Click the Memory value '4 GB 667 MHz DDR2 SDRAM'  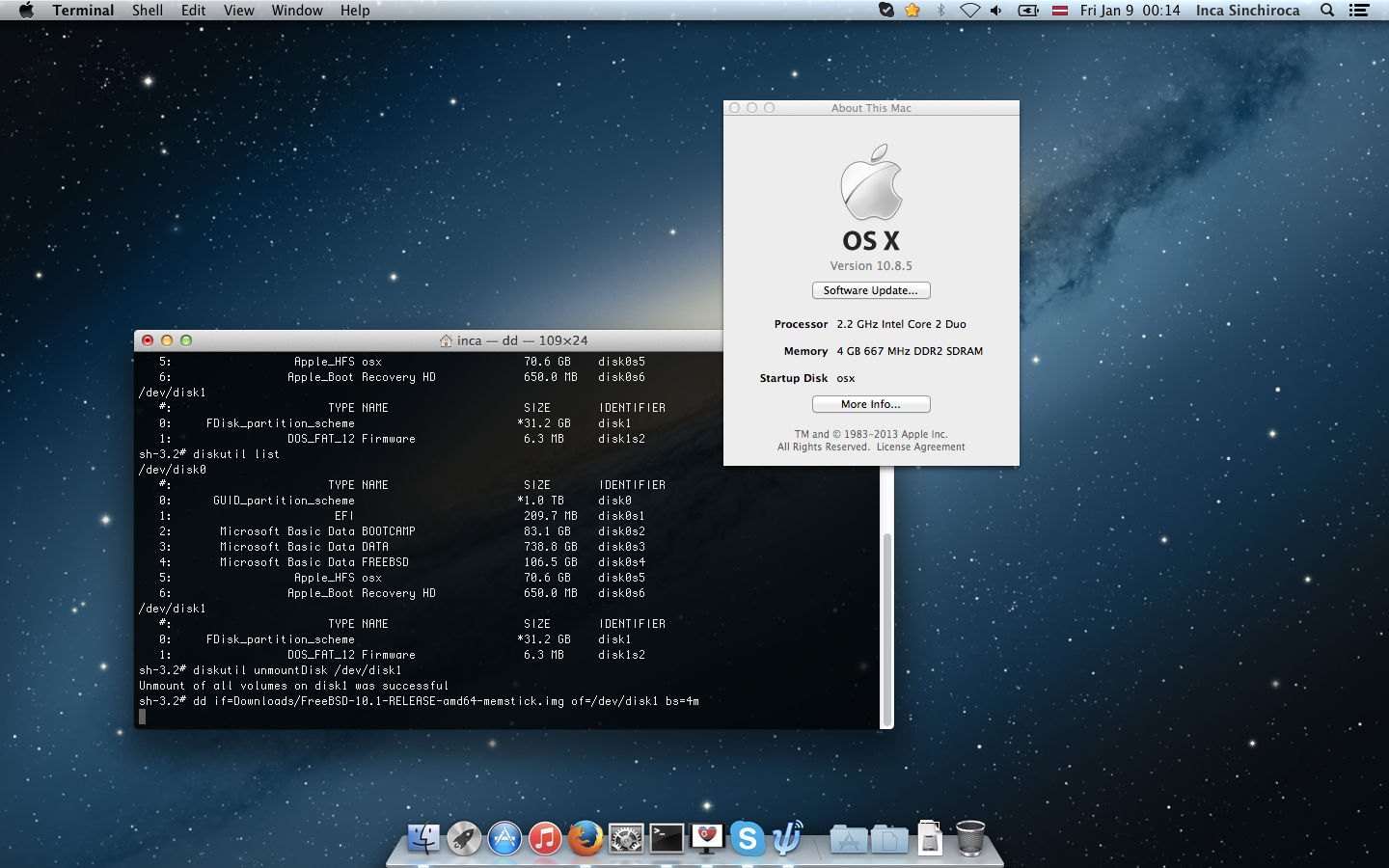[x=910, y=351]
